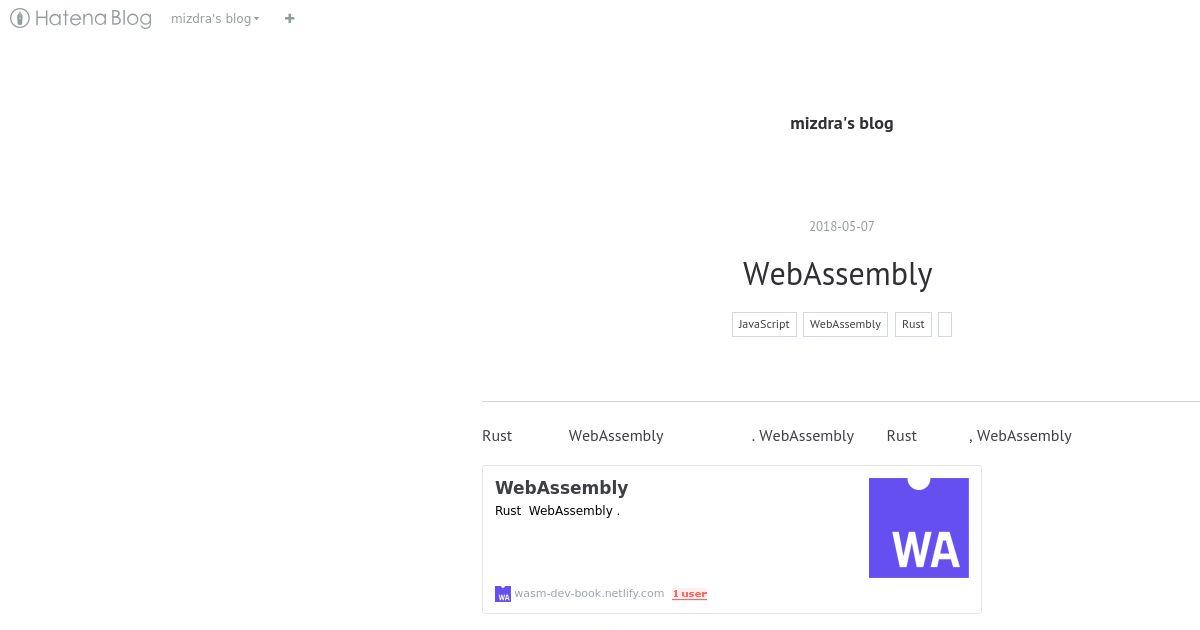1200x630 pixels.
Task: Expand the mizdra's blog header dropdown
Action: pos(215,18)
